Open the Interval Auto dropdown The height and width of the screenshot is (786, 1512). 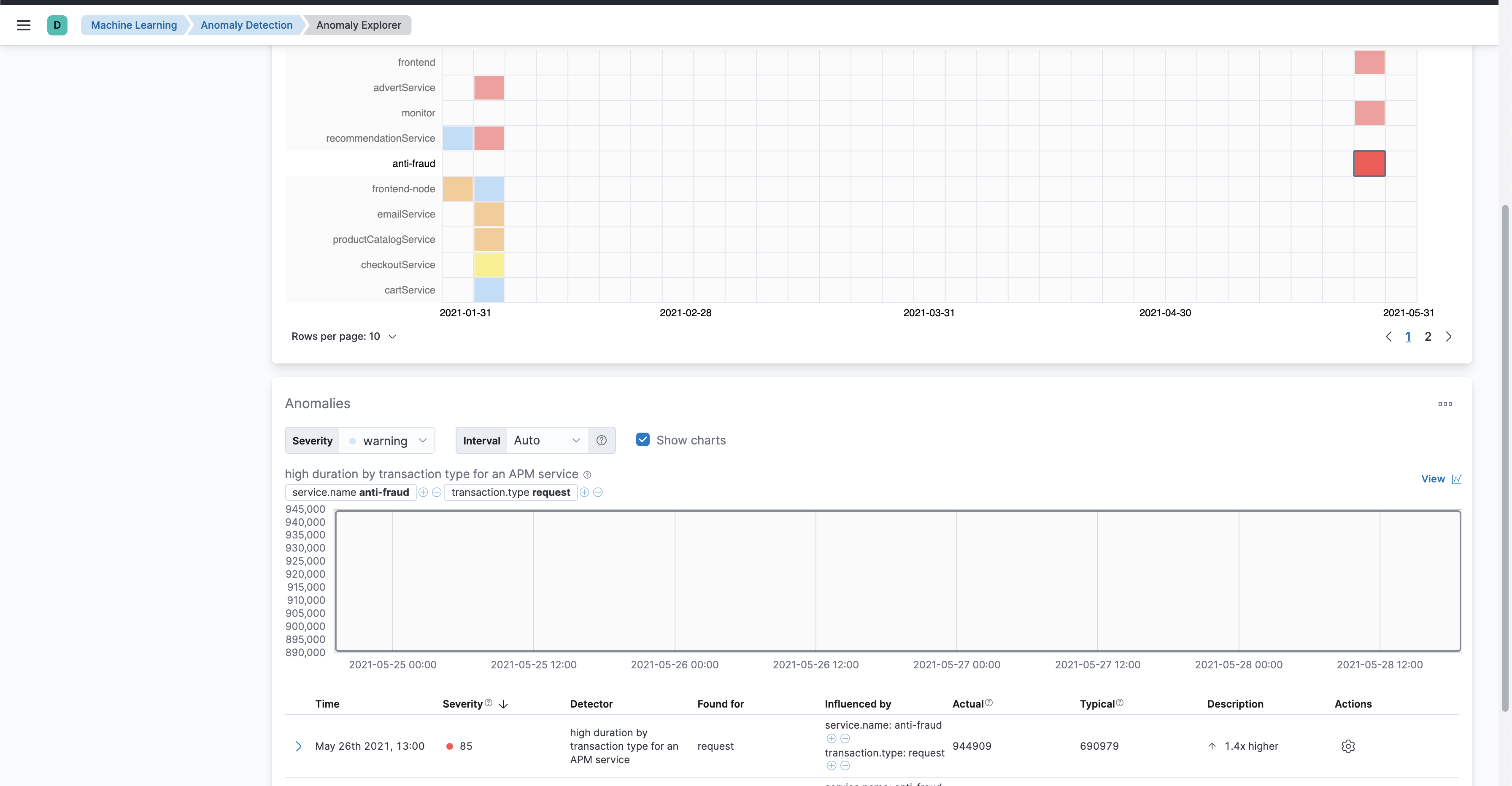point(546,441)
